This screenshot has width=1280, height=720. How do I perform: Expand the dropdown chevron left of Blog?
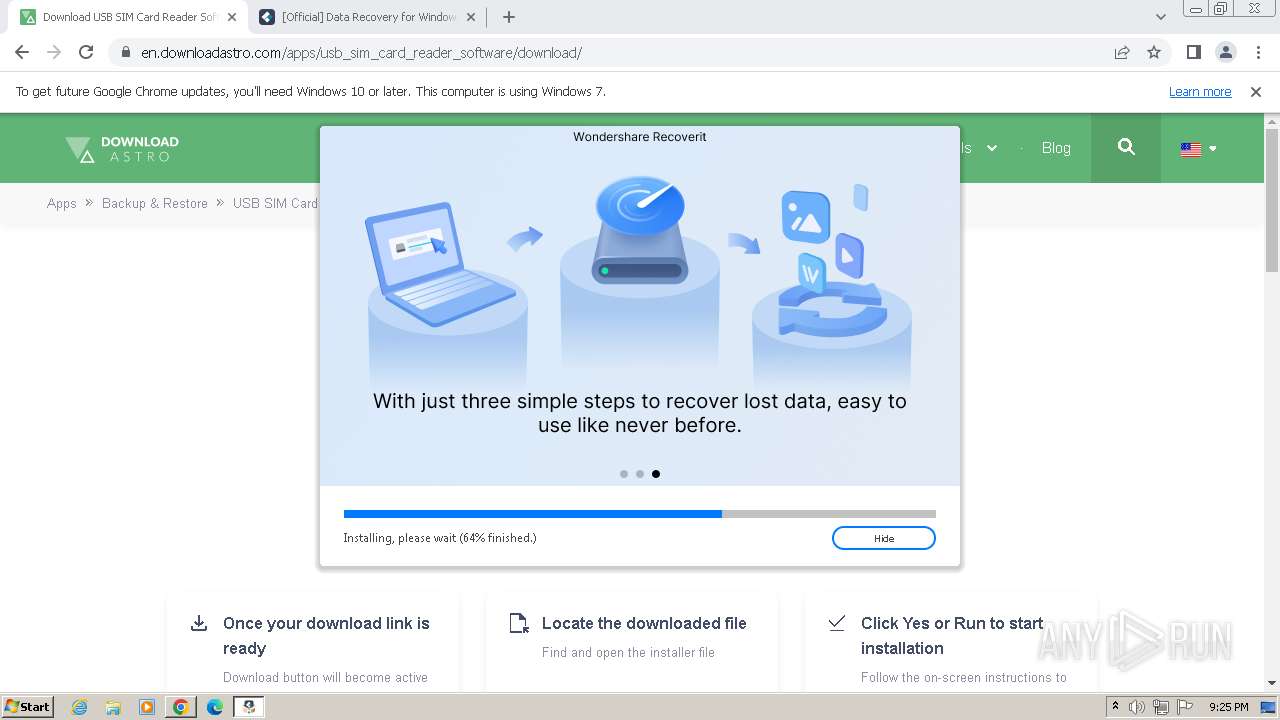(992, 148)
